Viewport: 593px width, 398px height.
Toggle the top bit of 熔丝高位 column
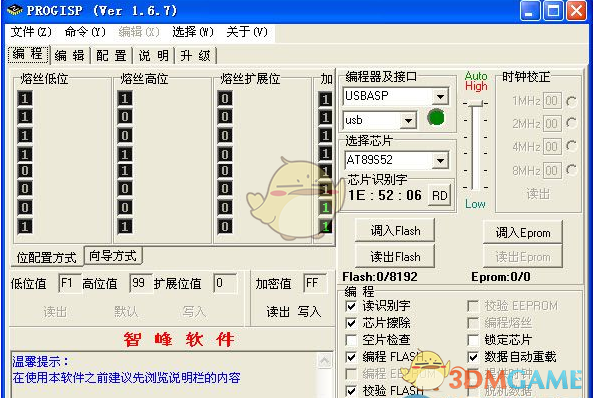125,99
